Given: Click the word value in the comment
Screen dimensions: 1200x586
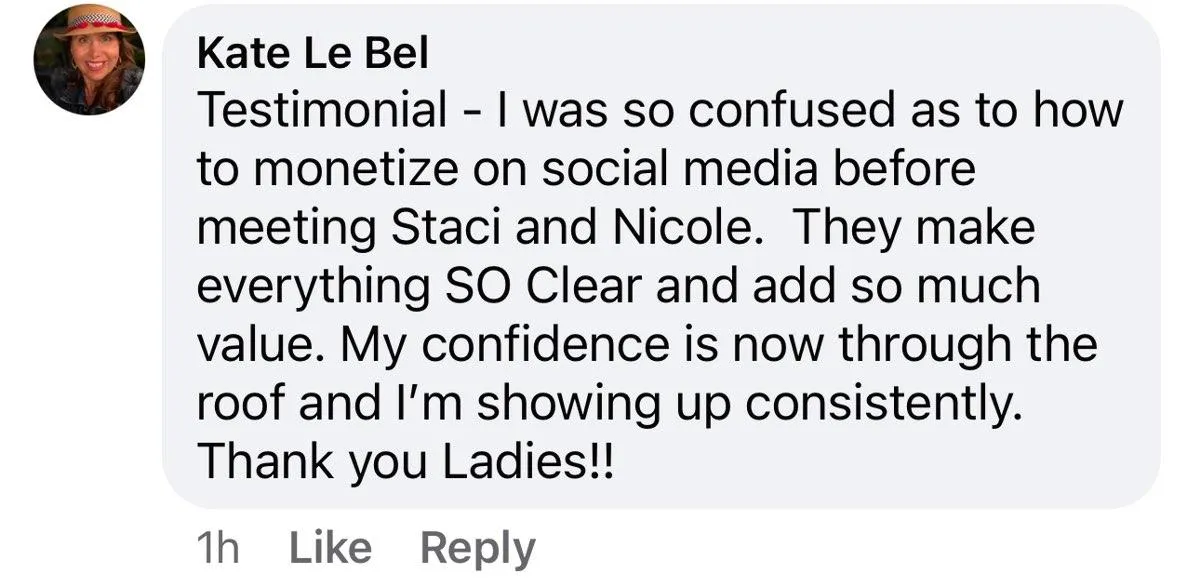Looking at the screenshot, I should tap(263, 345).
